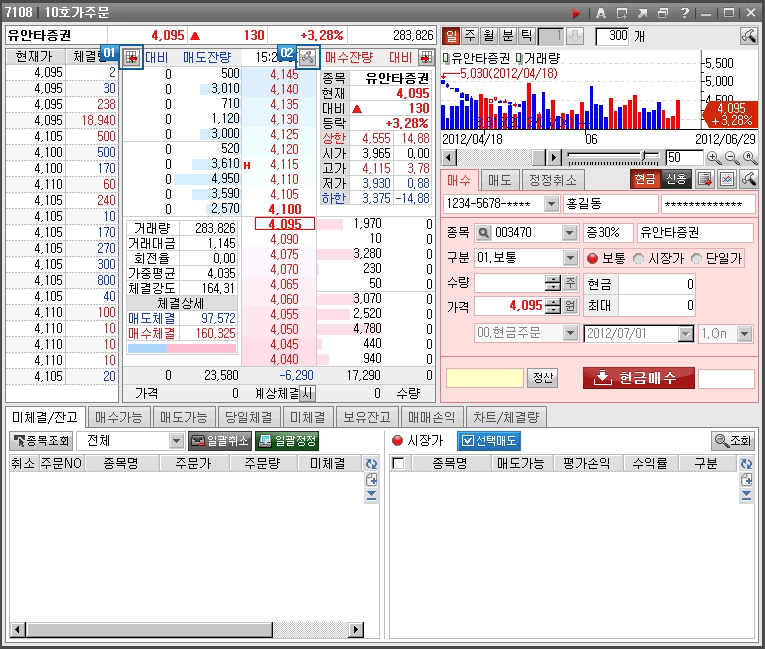The width and height of the screenshot is (765, 649).
Task: Click the stock search magnifier next to 003470
Action: pyautogui.click(x=483, y=233)
